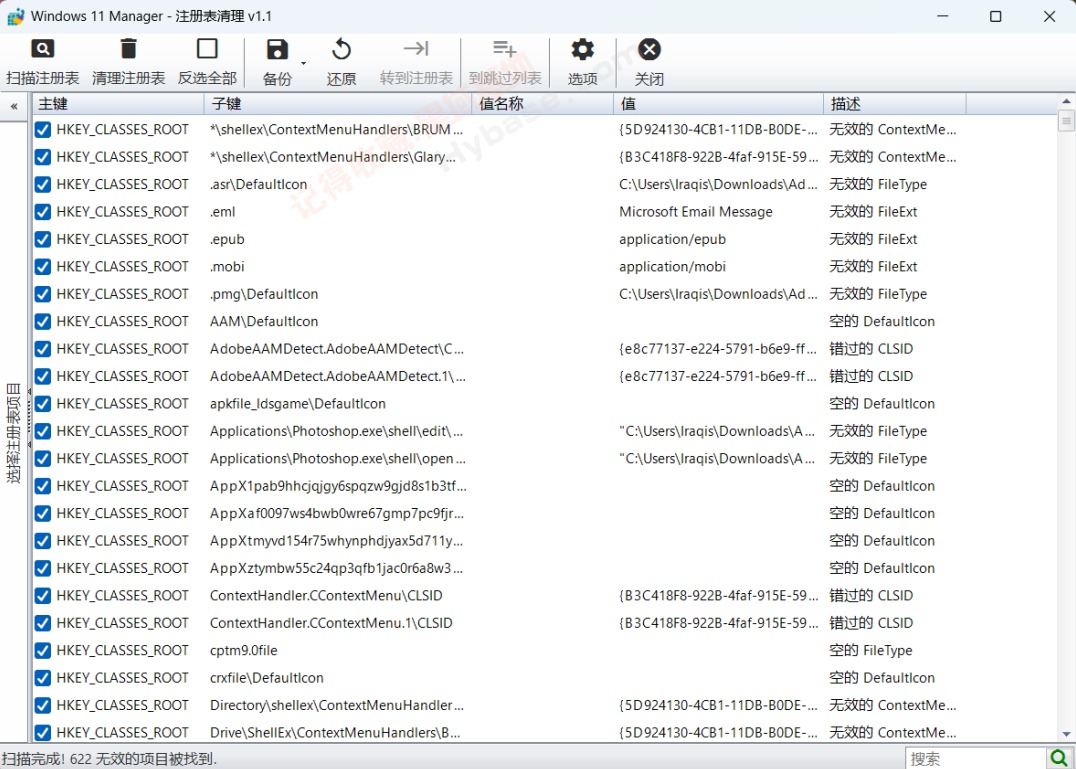
Task: Sort by 子键 column header
Action: (339, 104)
